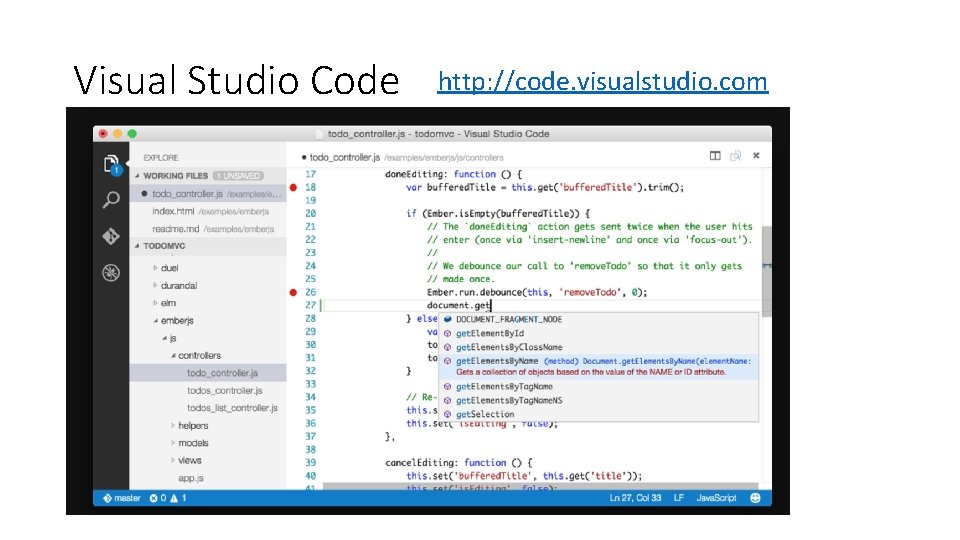Viewport: 960px width, 540px height.
Task: Click the 1 UNSAVED badge
Action: click(239, 176)
